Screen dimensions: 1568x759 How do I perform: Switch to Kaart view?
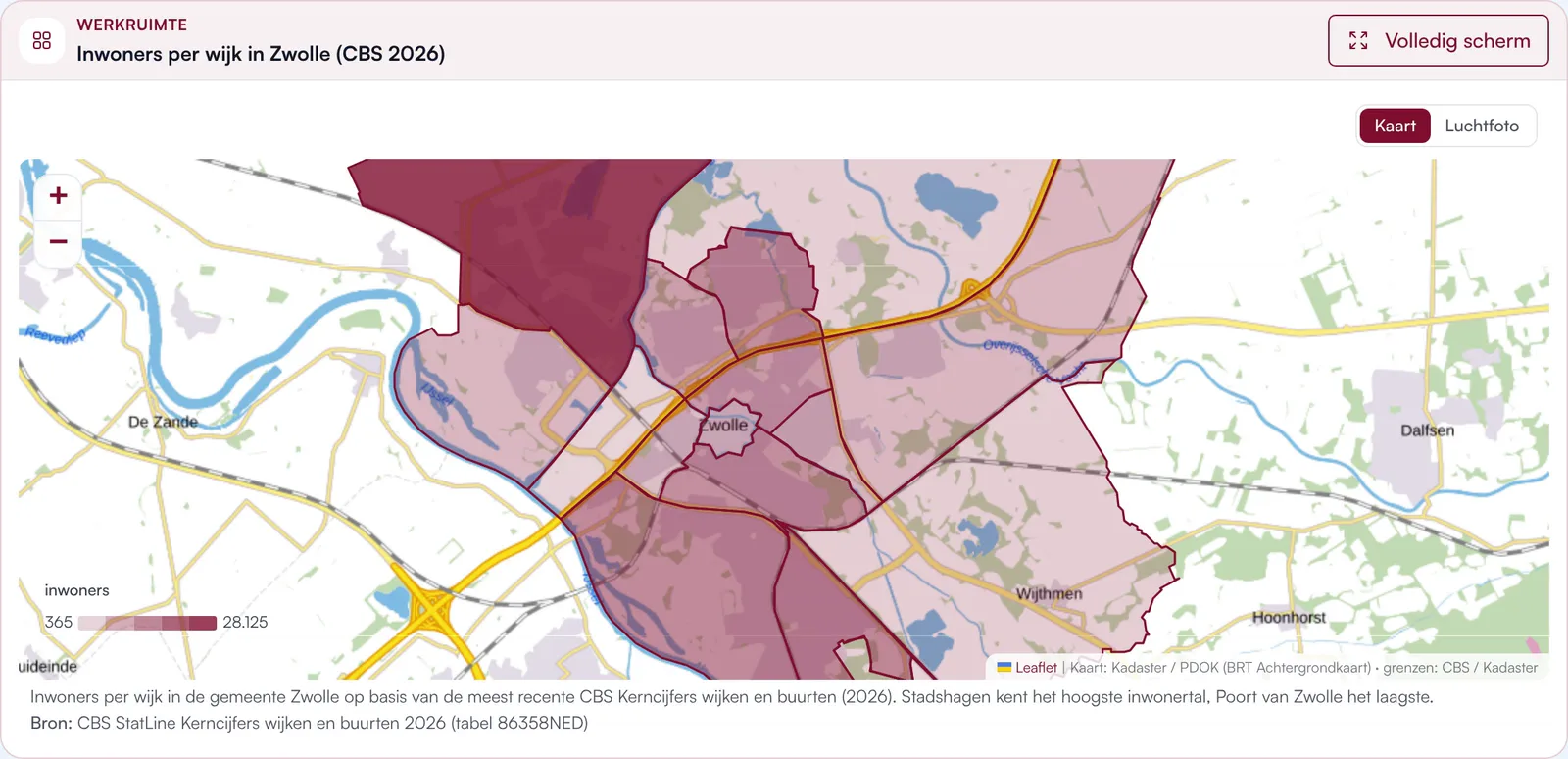pos(1395,126)
